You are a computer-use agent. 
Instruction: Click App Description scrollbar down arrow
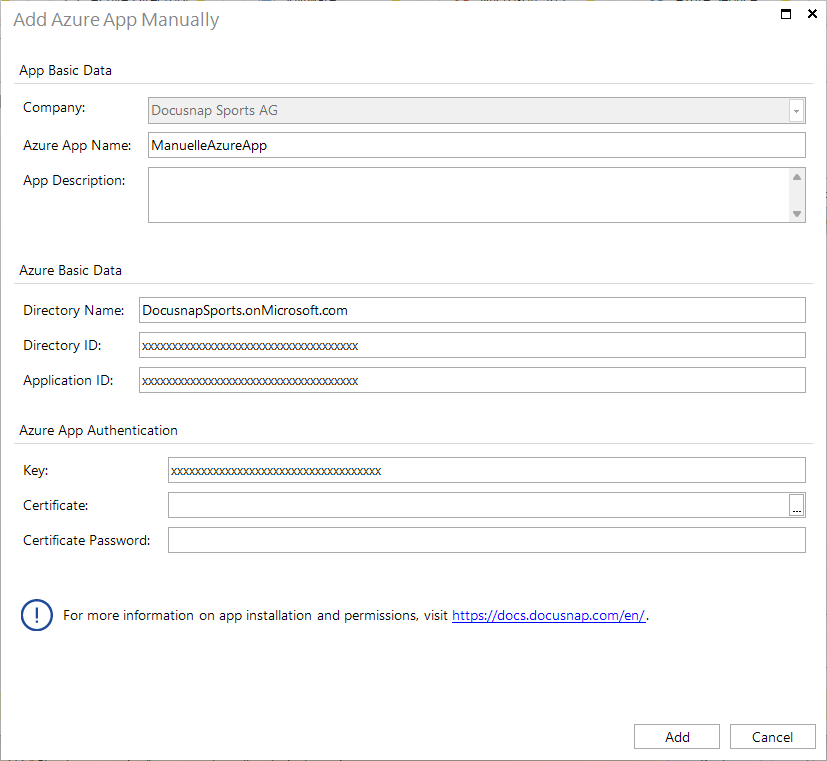[x=797, y=214]
